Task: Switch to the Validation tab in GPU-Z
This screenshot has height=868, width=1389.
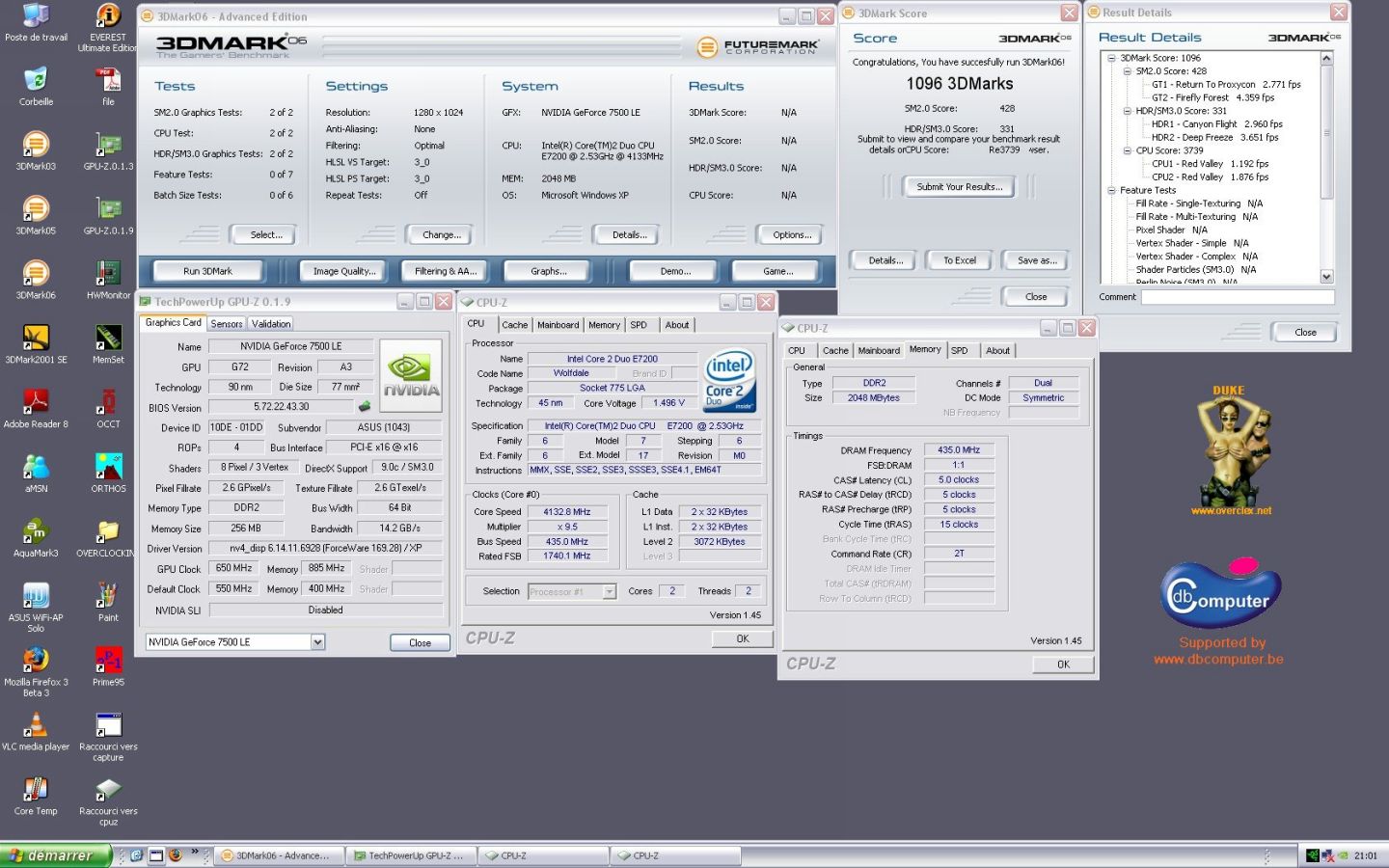Action: pyautogui.click(x=271, y=324)
